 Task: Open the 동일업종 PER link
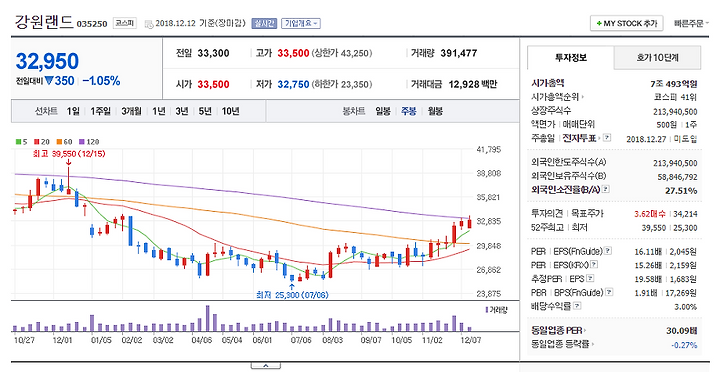click(x=558, y=331)
